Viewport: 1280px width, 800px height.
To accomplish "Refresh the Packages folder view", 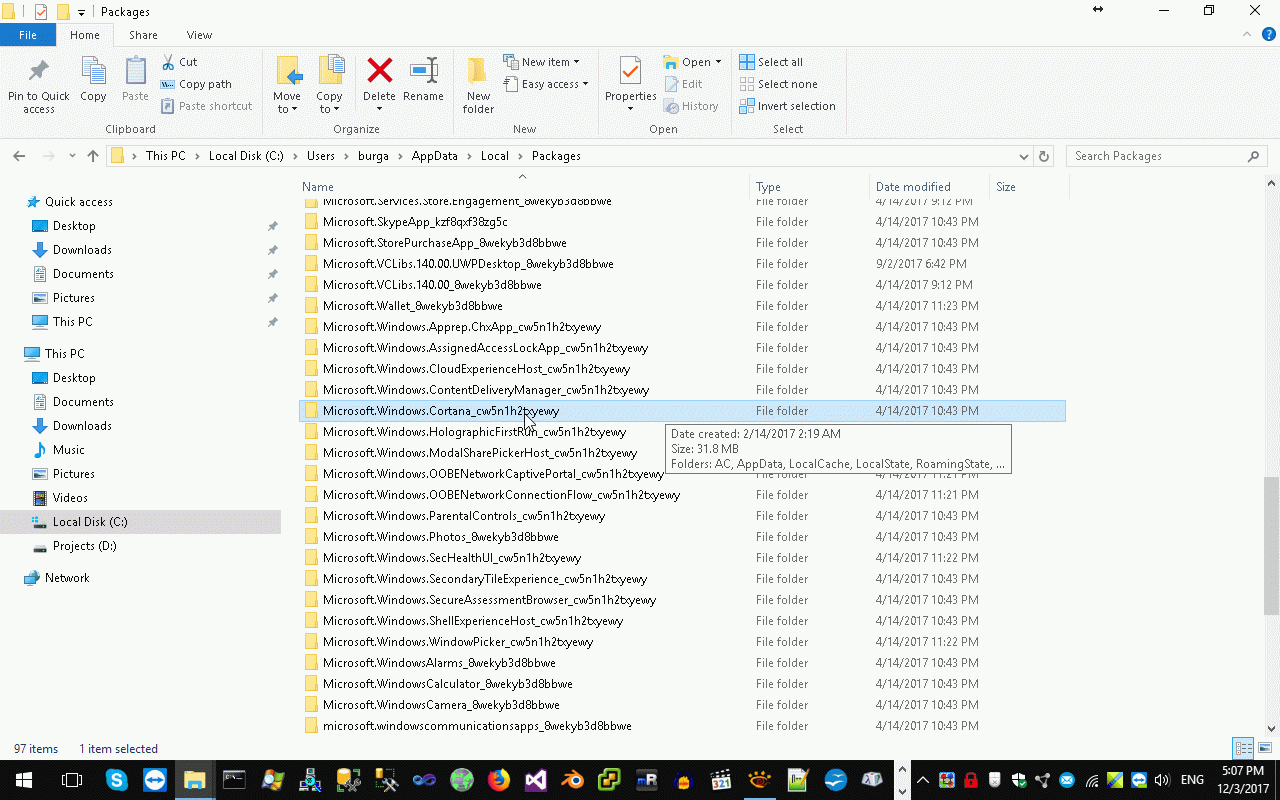I will tap(1044, 156).
